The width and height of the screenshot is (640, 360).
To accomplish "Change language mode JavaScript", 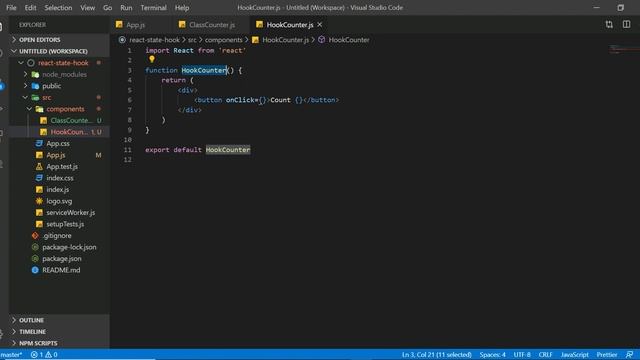I will click(574, 355).
